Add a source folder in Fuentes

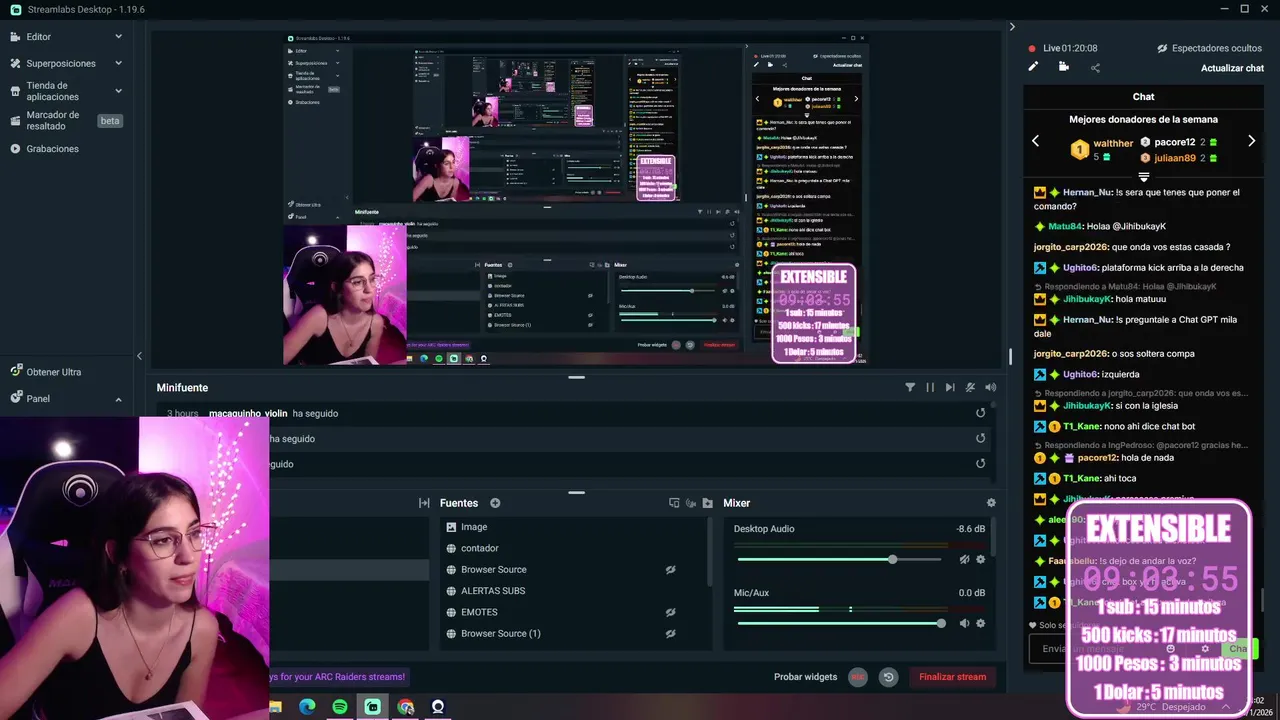coord(708,503)
